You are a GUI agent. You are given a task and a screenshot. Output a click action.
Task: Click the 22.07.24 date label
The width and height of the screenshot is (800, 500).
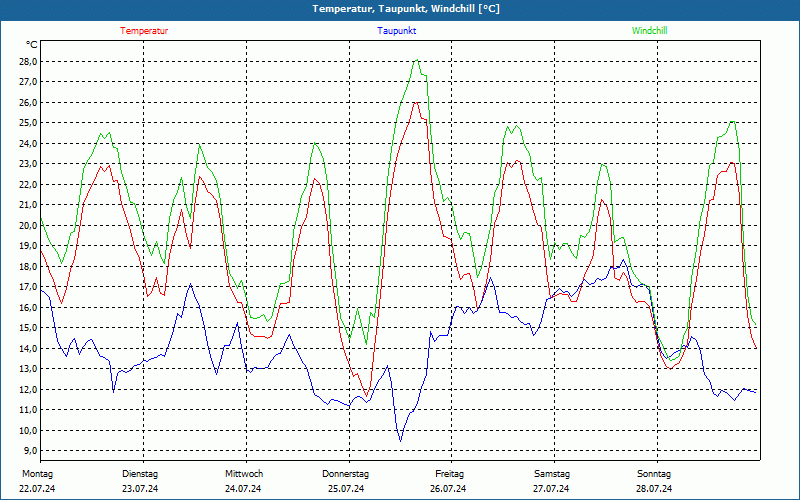pos(37,489)
